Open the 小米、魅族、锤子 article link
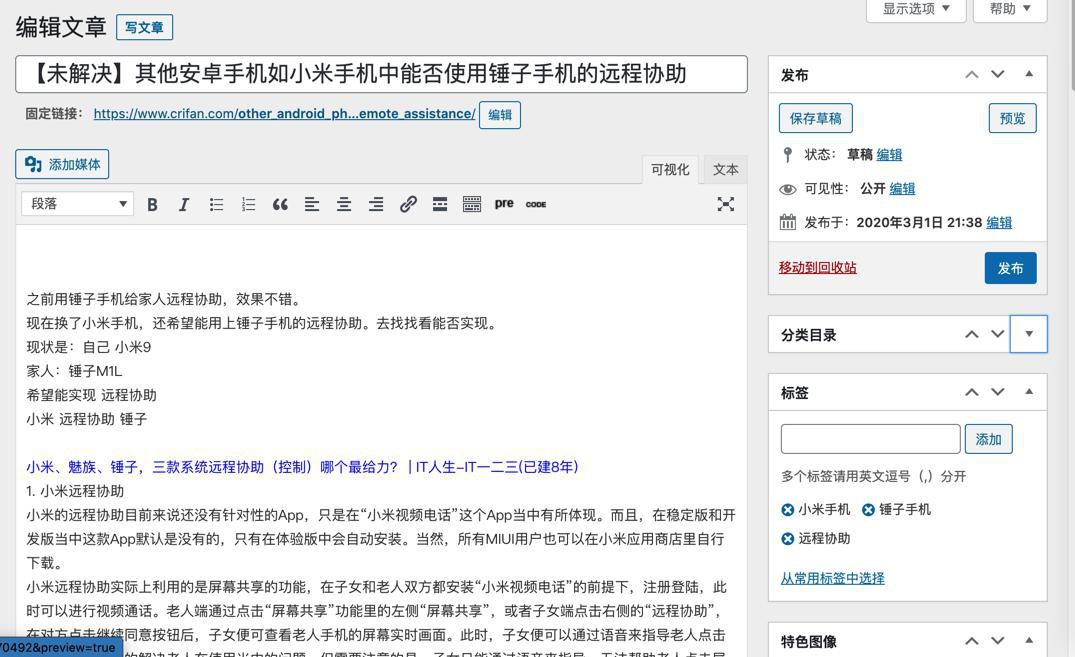 (x=302, y=467)
